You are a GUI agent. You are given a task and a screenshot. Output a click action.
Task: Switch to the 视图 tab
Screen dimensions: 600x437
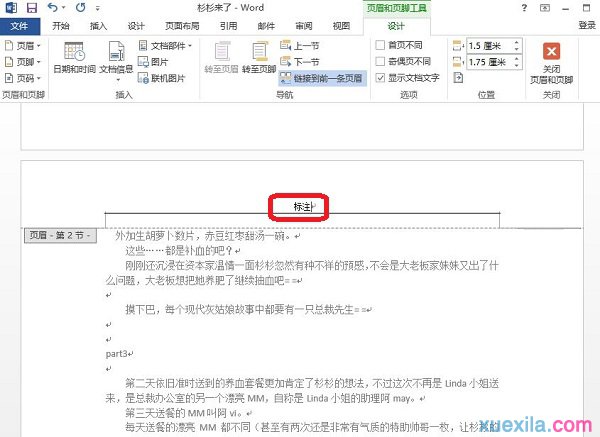pos(341,26)
